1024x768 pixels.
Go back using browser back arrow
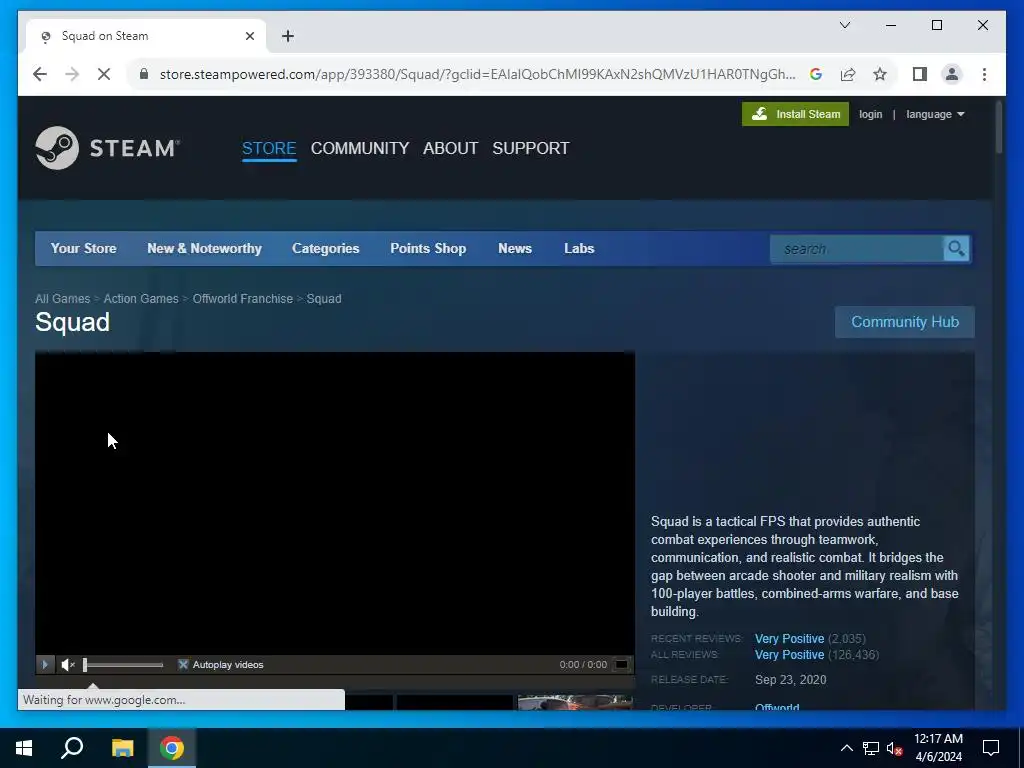tap(40, 74)
